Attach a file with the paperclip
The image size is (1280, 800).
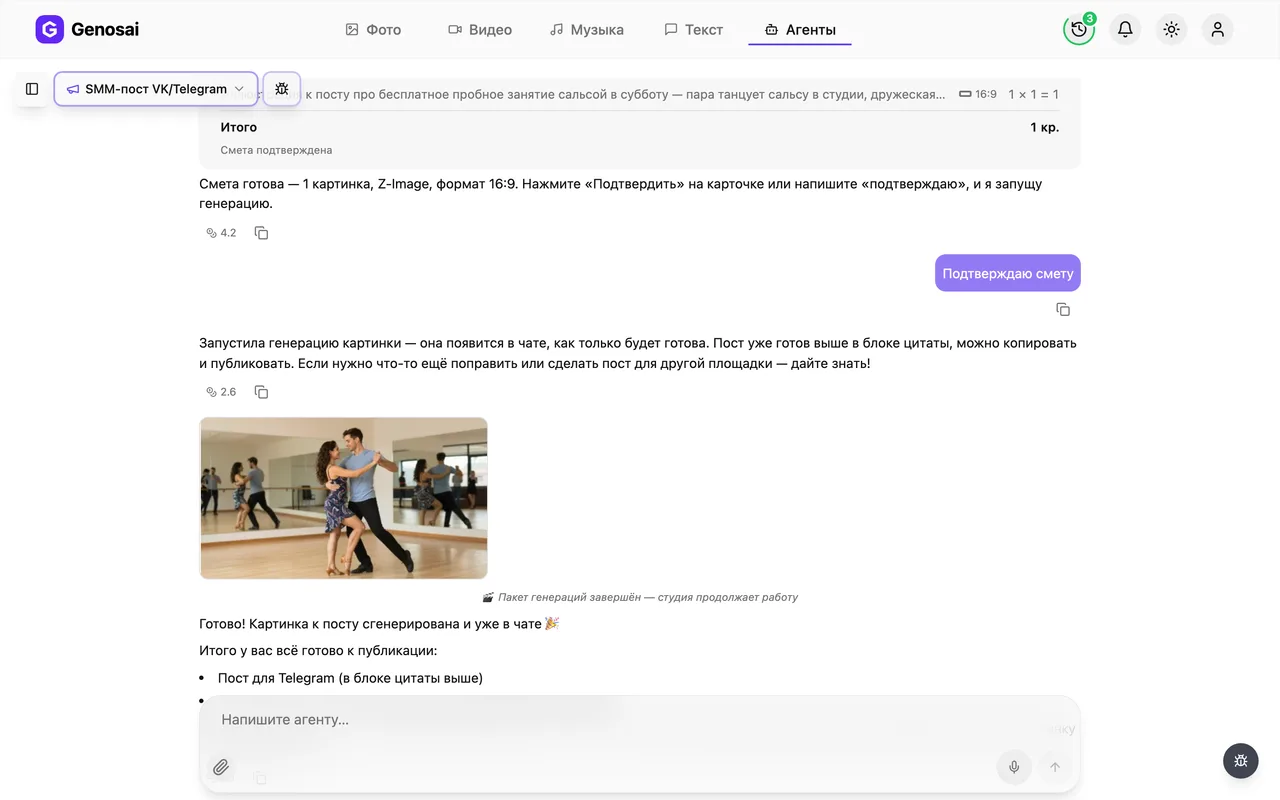point(221,767)
